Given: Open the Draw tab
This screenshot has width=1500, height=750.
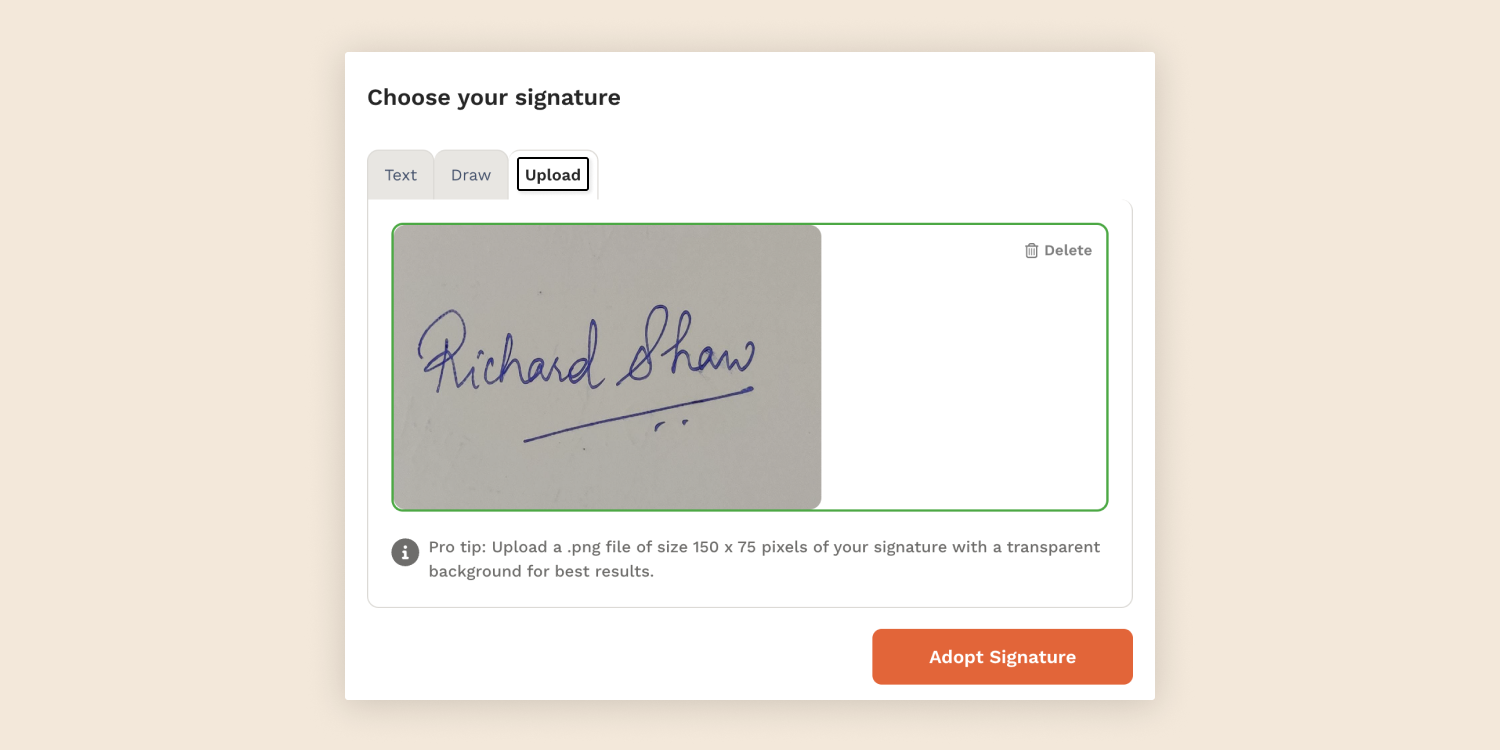Looking at the screenshot, I should pos(470,175).
